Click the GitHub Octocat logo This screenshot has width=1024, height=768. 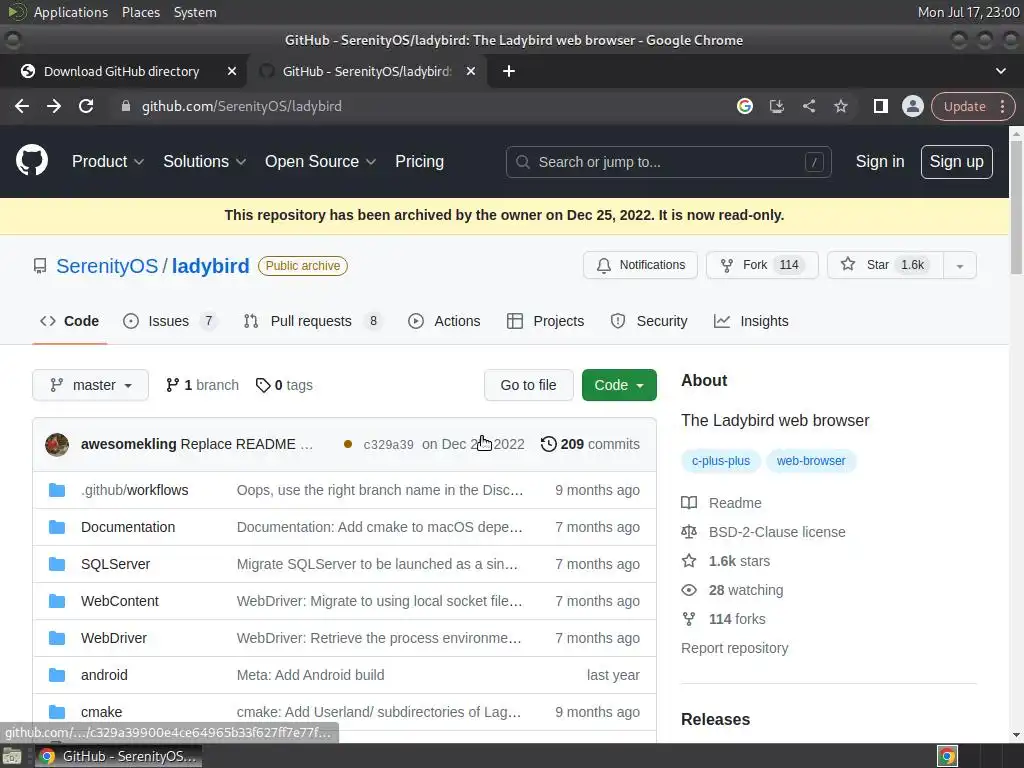point(31,161)
